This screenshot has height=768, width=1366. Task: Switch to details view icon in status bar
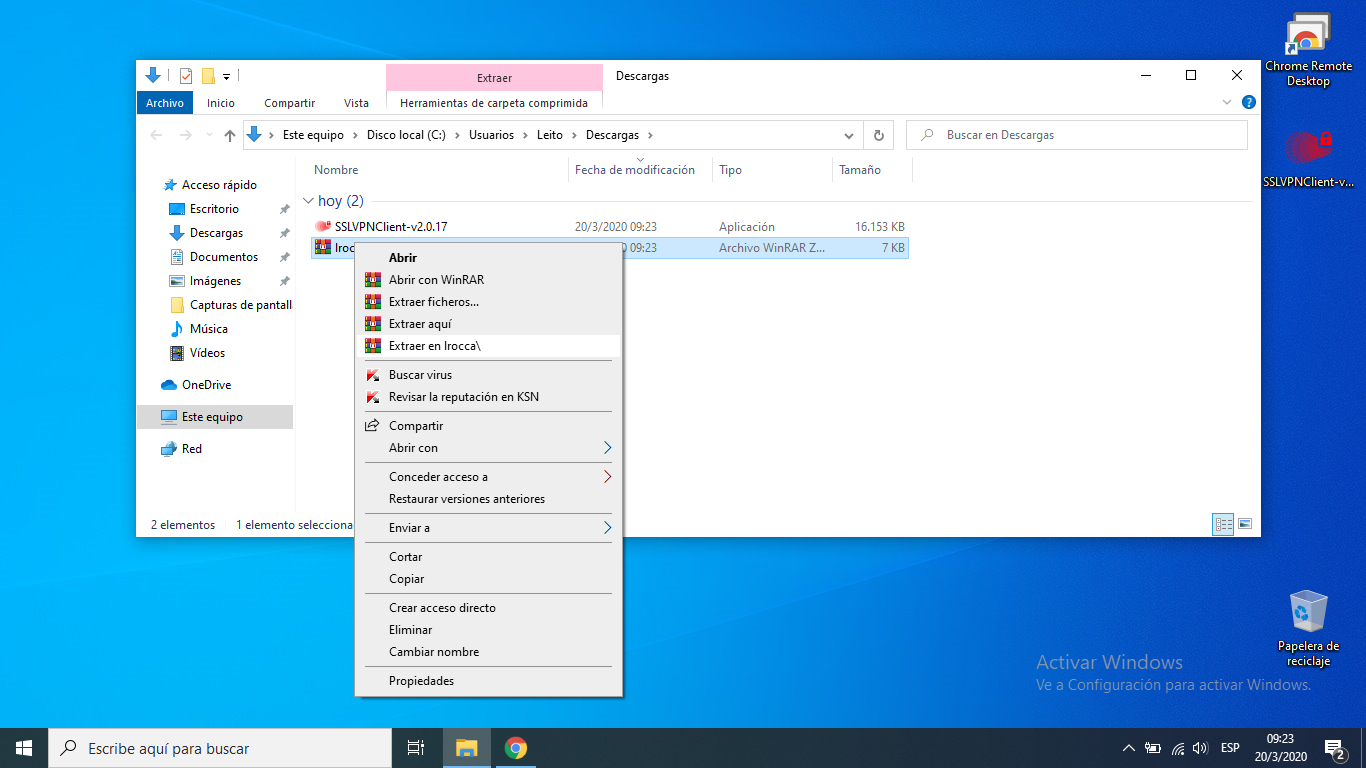[x=1223, y=524]
